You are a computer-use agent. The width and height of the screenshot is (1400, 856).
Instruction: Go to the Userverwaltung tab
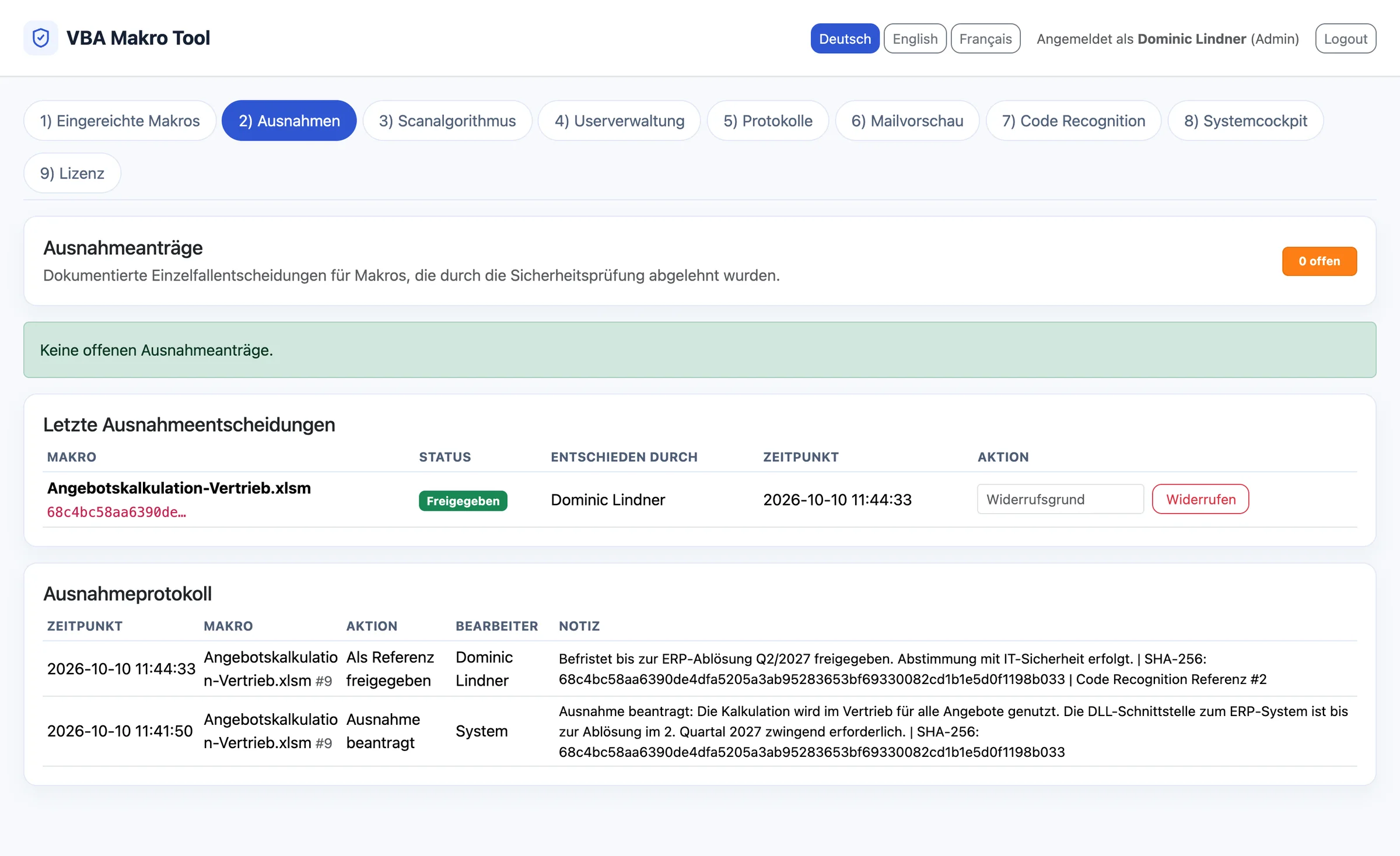619,121
